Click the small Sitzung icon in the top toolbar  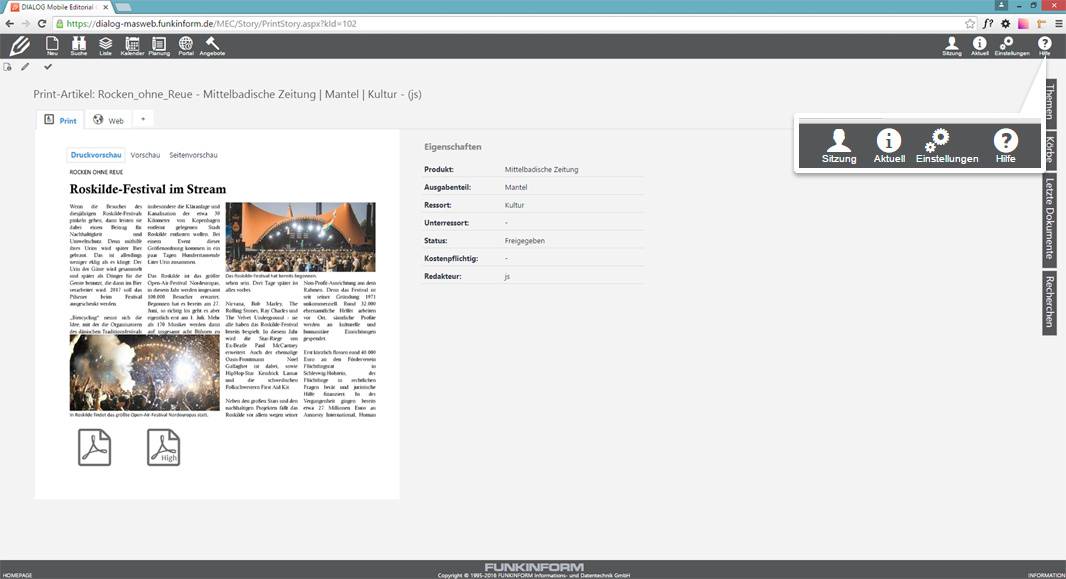(952, 46)
